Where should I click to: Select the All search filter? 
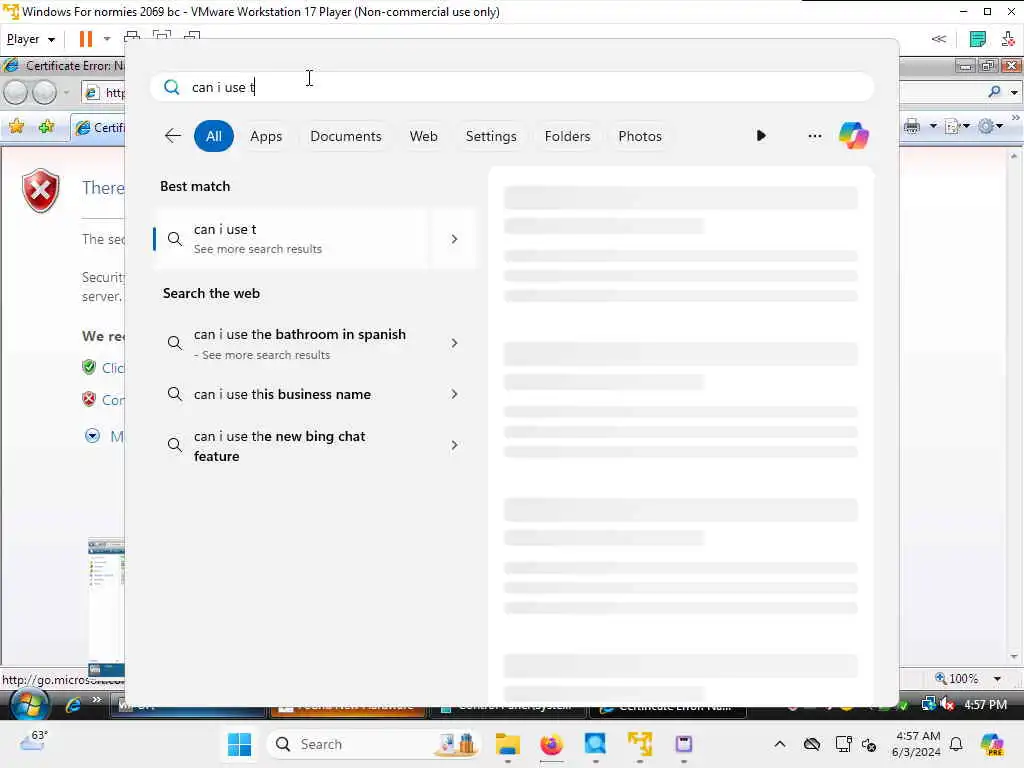click(x=214, y=136)
